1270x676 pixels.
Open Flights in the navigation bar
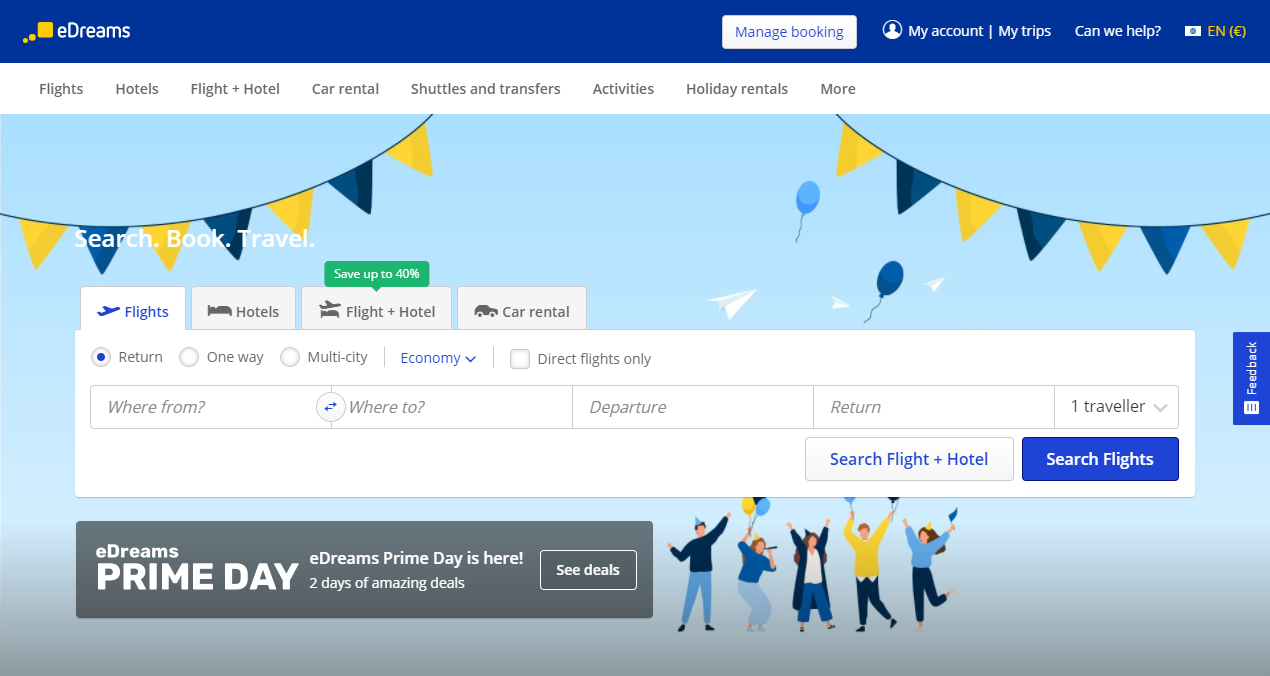pyautogui.click(x=61, y=88)
